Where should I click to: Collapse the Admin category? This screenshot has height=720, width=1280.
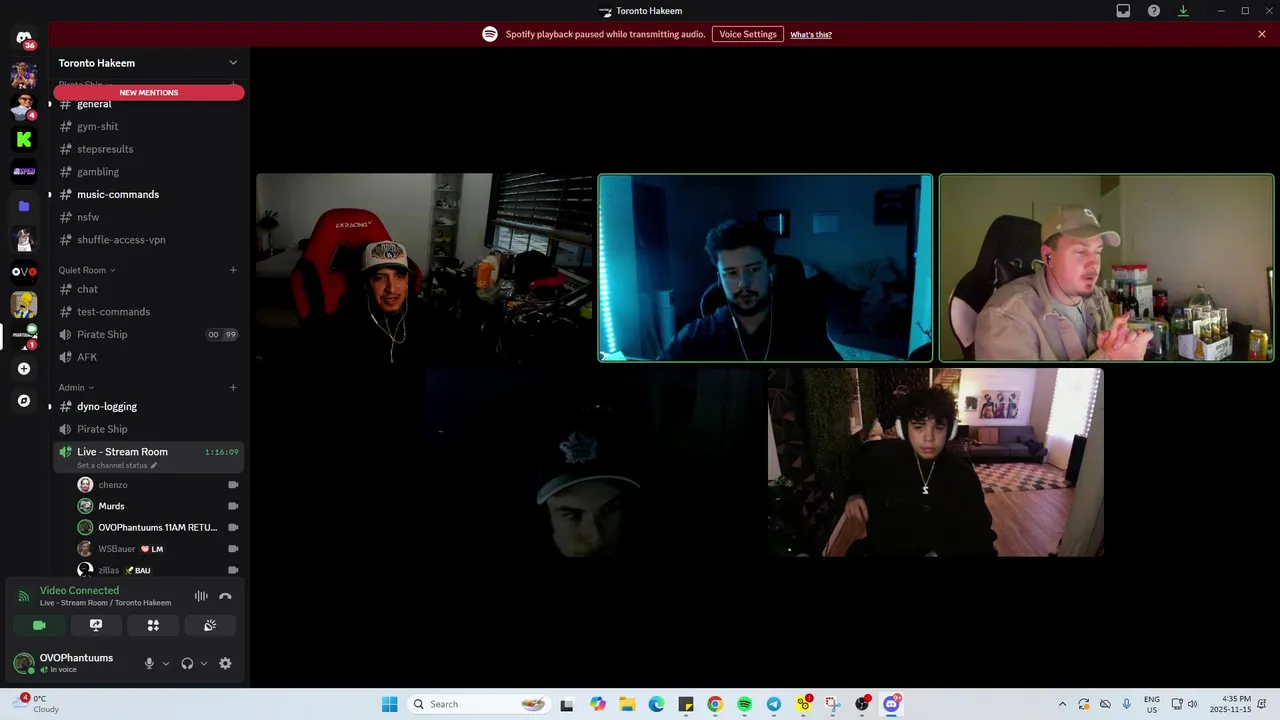76,388
